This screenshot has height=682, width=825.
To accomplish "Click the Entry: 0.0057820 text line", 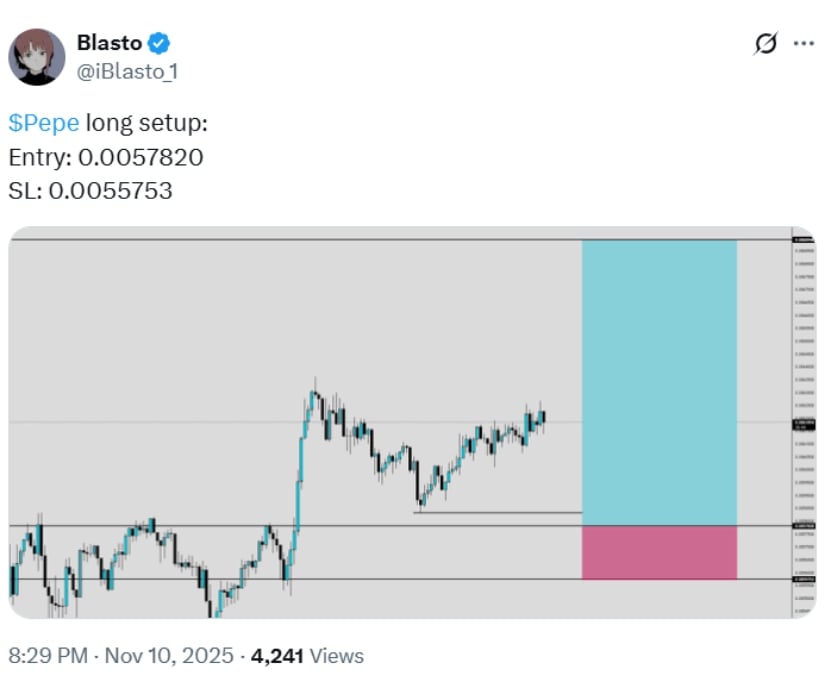I will [105, 157].
